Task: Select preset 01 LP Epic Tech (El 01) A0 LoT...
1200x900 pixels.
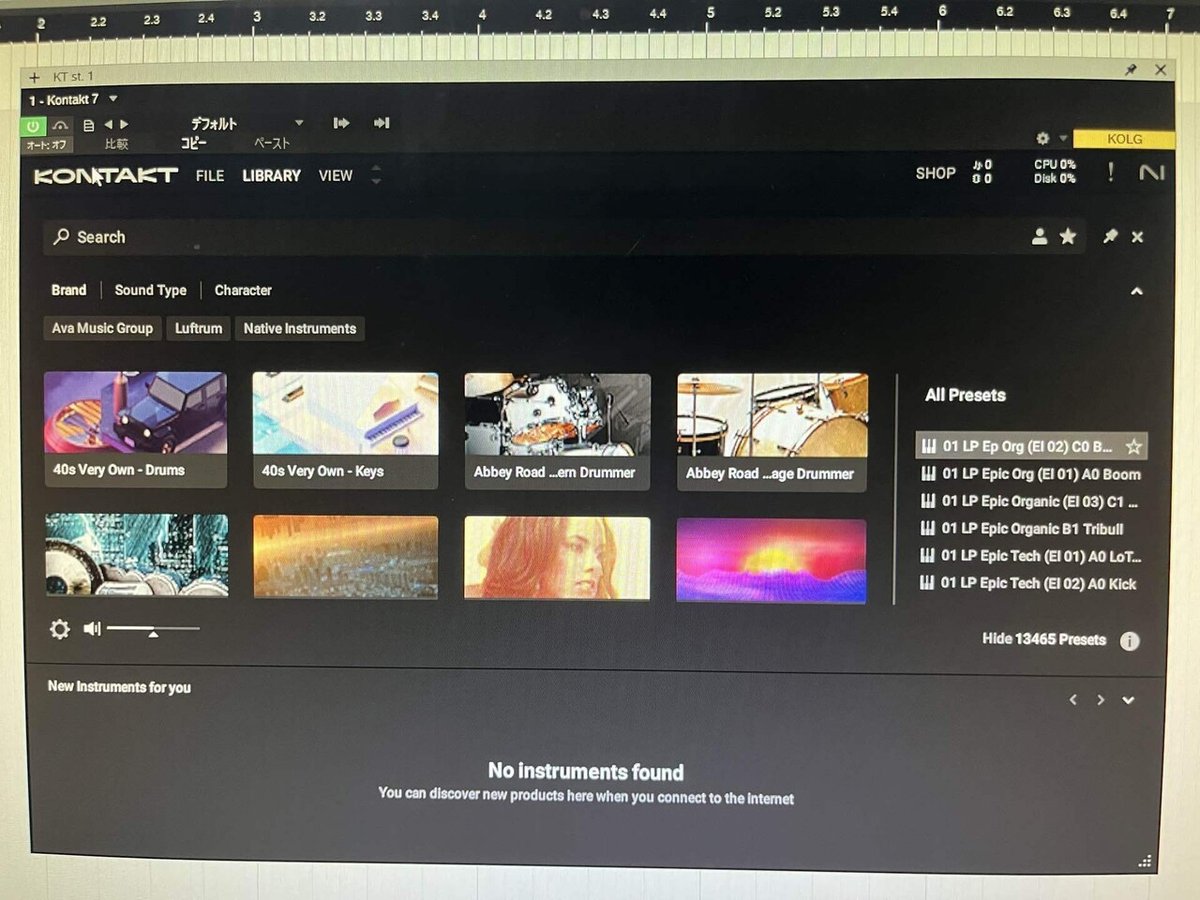Action: click(1031, 556)
